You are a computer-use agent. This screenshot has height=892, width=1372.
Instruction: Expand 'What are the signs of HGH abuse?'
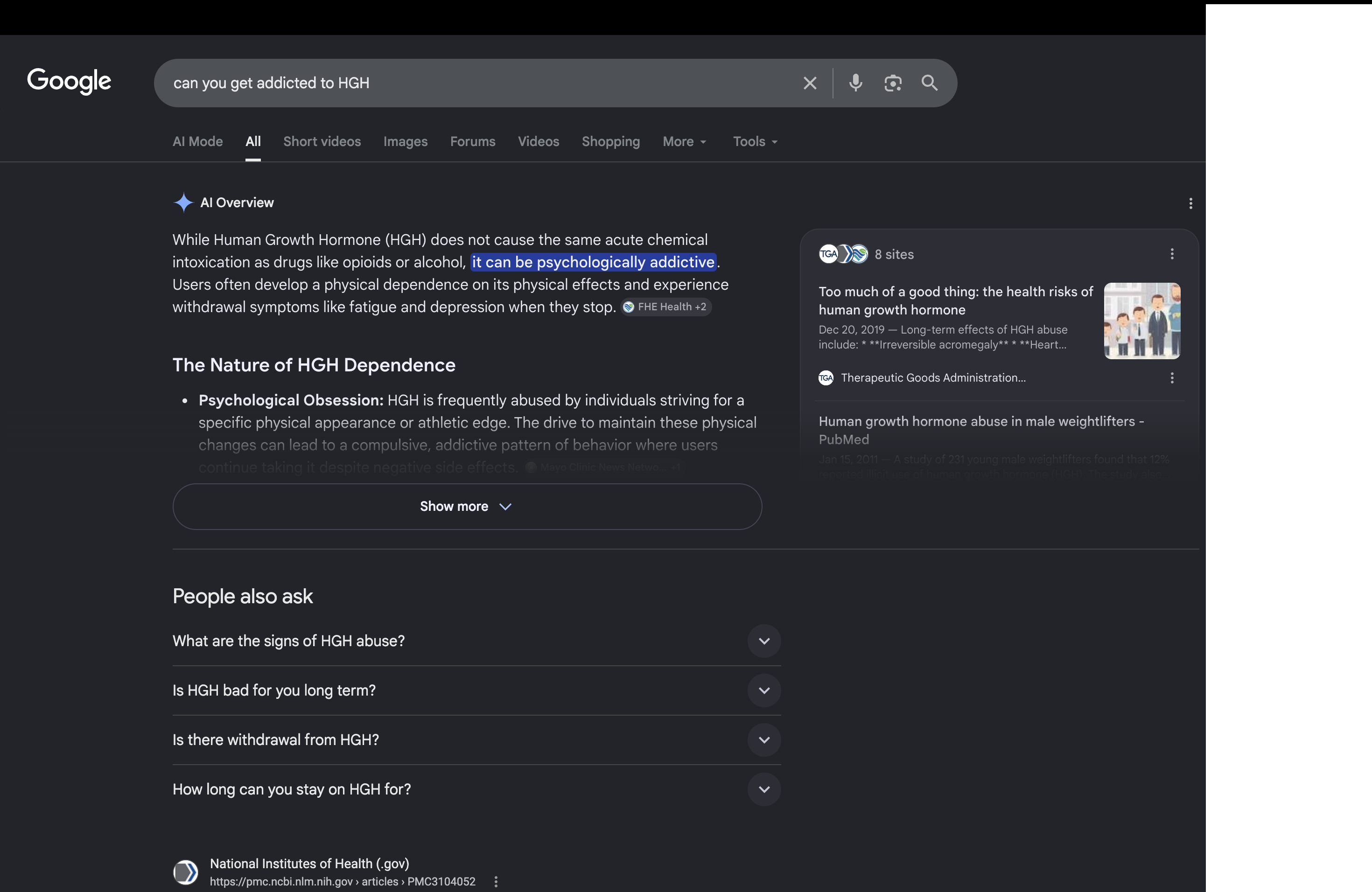(477, 641)
